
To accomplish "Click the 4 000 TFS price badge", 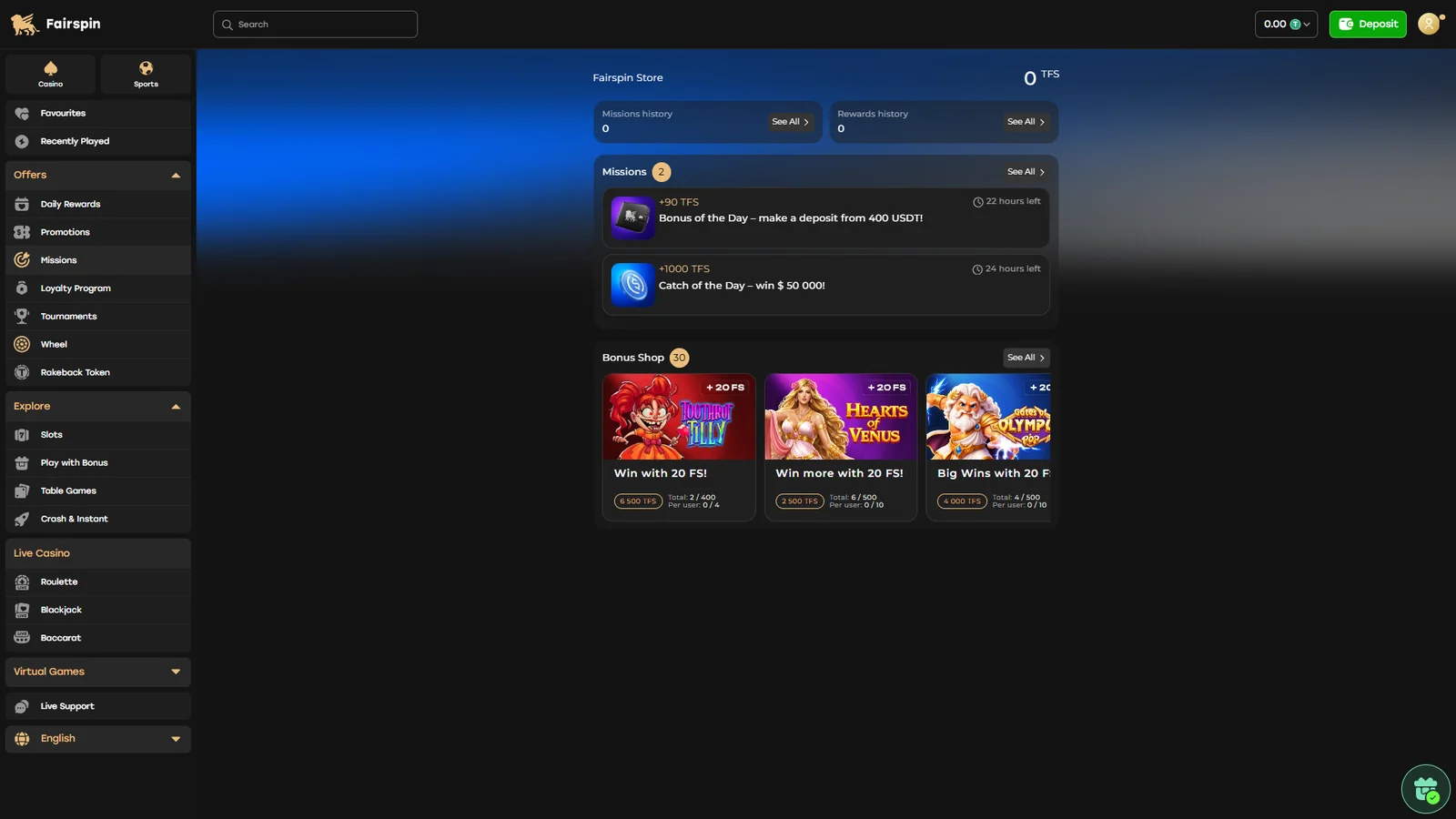I will [962, 501].
